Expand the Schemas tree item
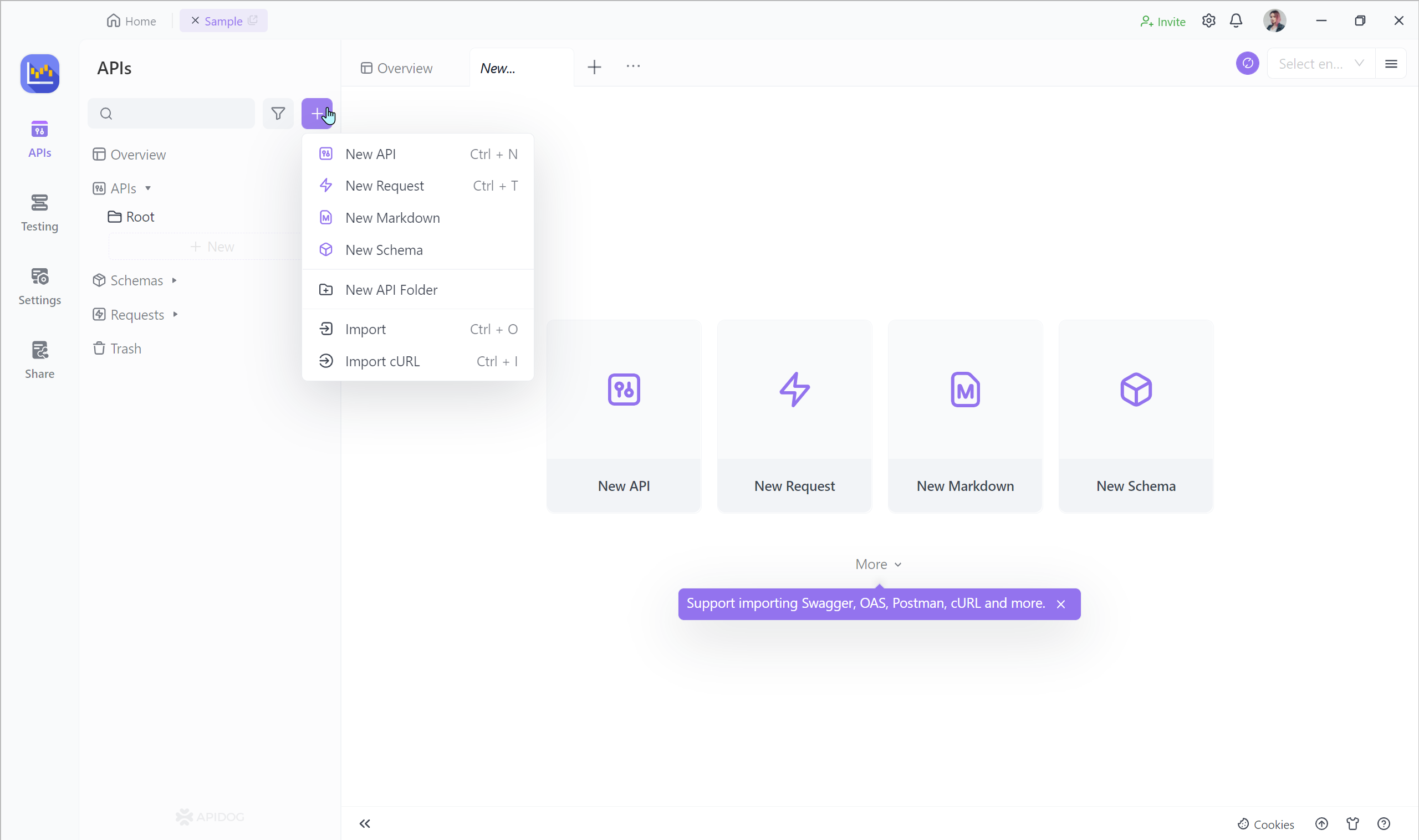The image size is (1419, 840). (x=174, y=280)
